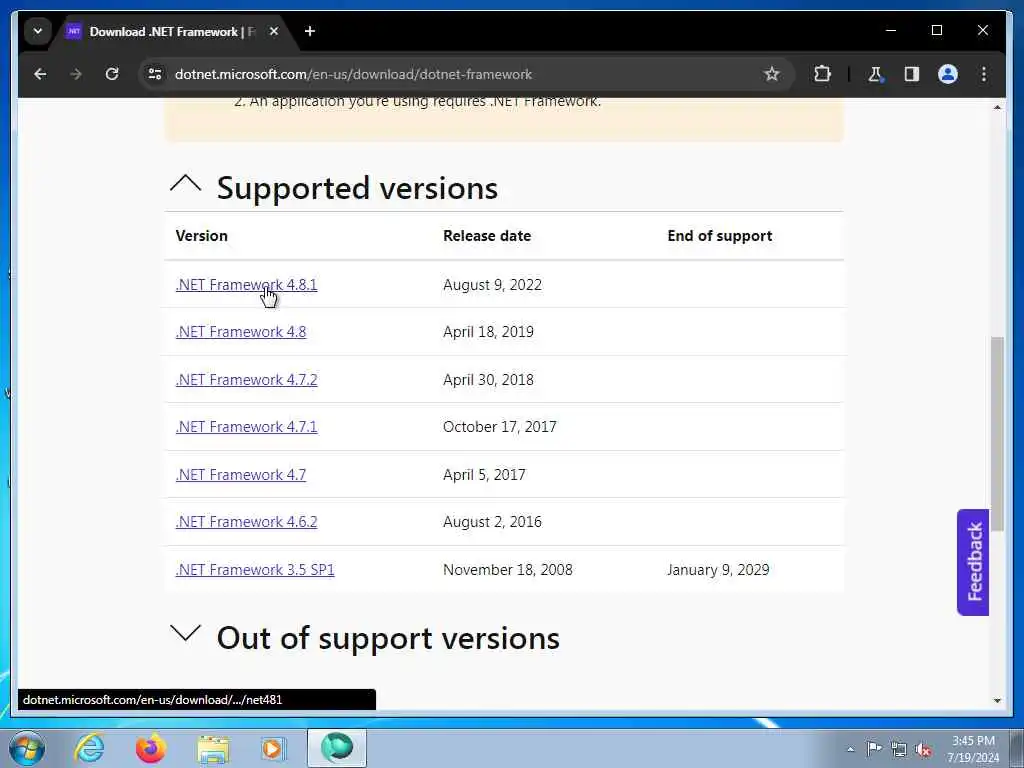Close the Download .NET Framework tab
Screen dimensions: 1024x768
click(274, 31)
